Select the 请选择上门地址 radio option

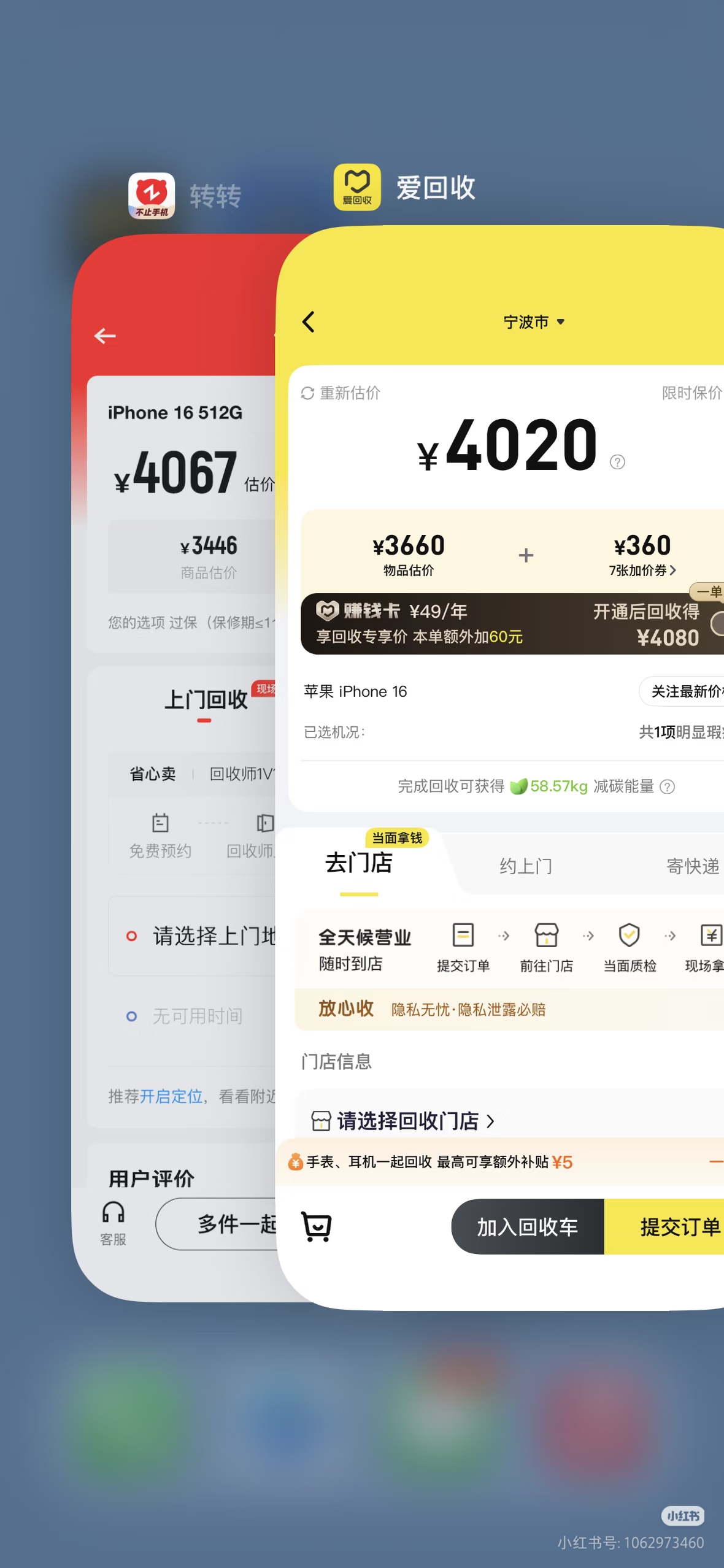[x=131, y=936]
